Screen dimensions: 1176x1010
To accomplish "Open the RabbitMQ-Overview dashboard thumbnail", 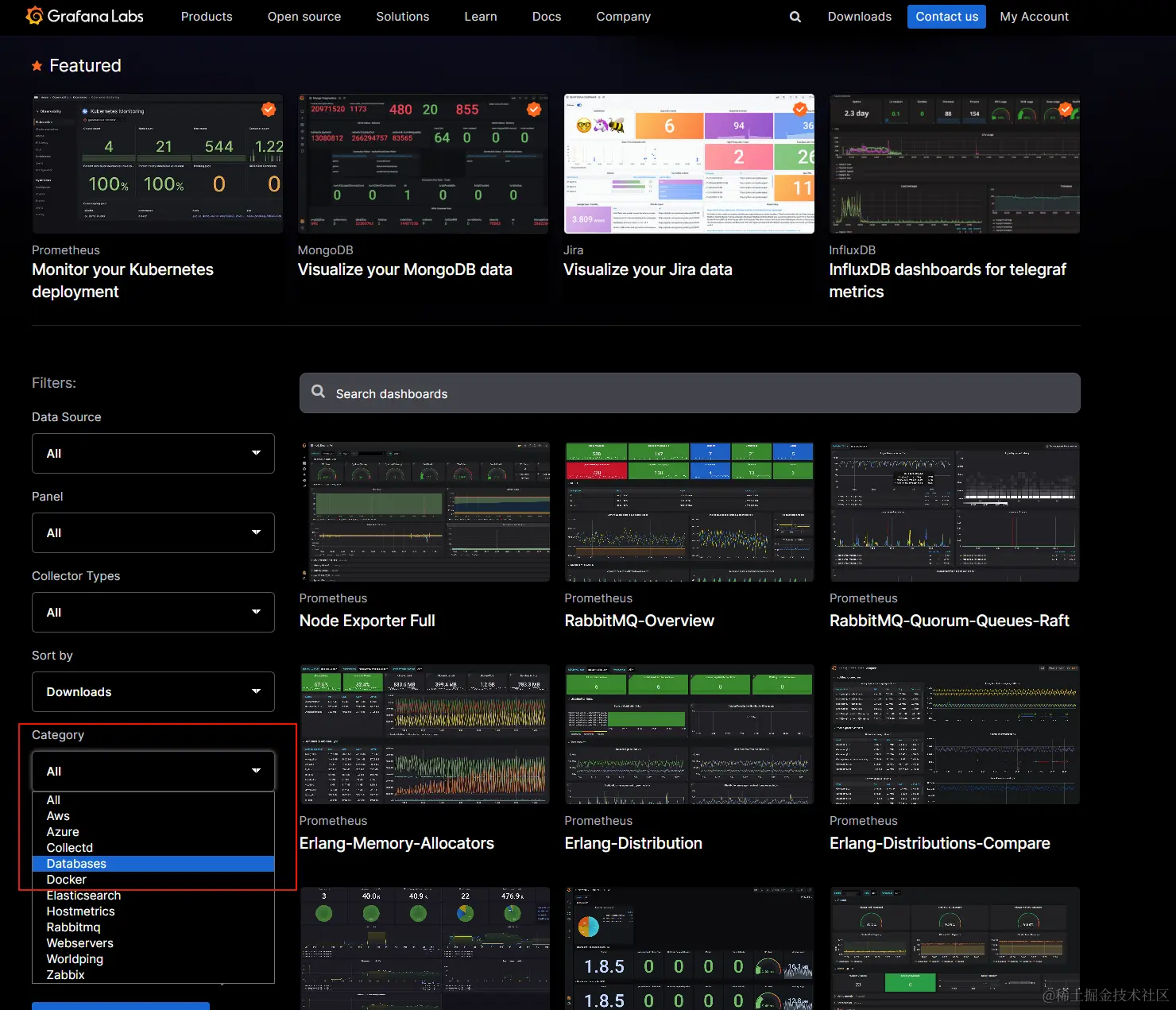I will point(690,512).
